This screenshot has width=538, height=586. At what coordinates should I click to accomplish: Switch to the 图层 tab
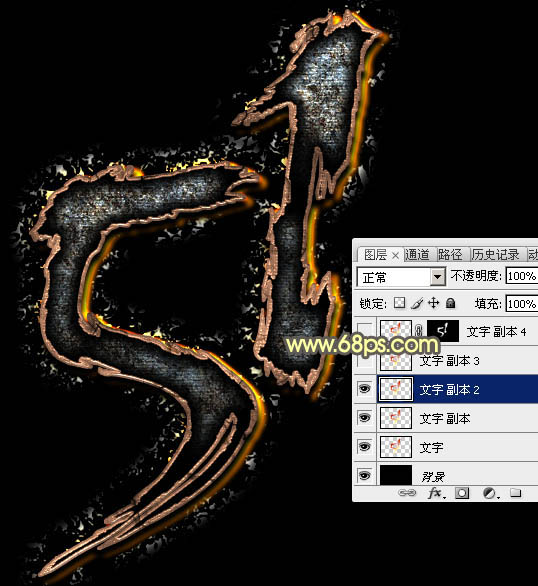click(375, 255)
